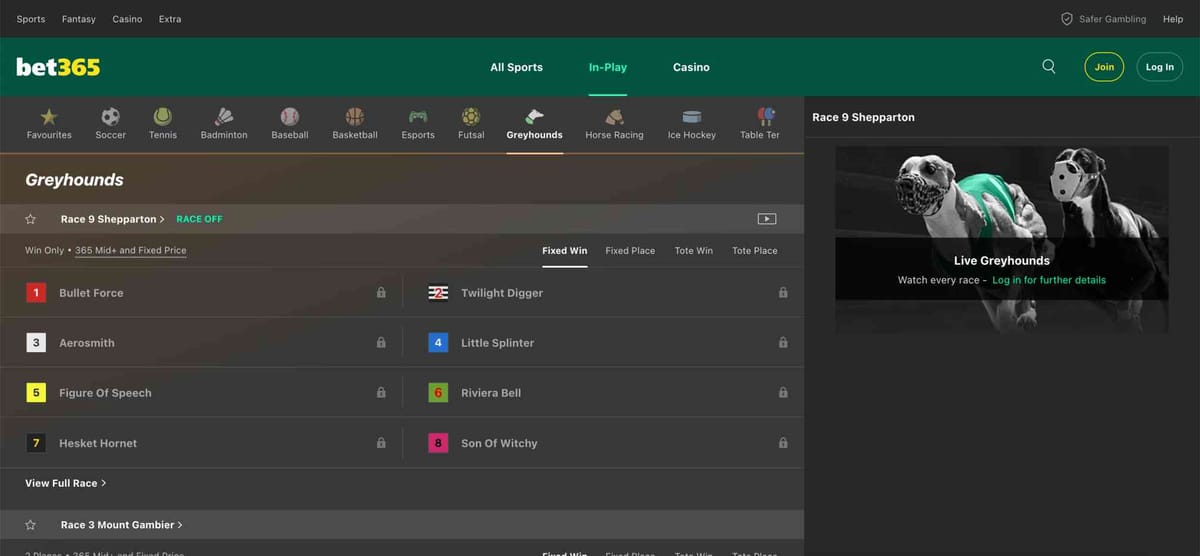1200x556 pixels.
Task: Click lock icon beside Son Of Witchy
Action: click(783, 443)
